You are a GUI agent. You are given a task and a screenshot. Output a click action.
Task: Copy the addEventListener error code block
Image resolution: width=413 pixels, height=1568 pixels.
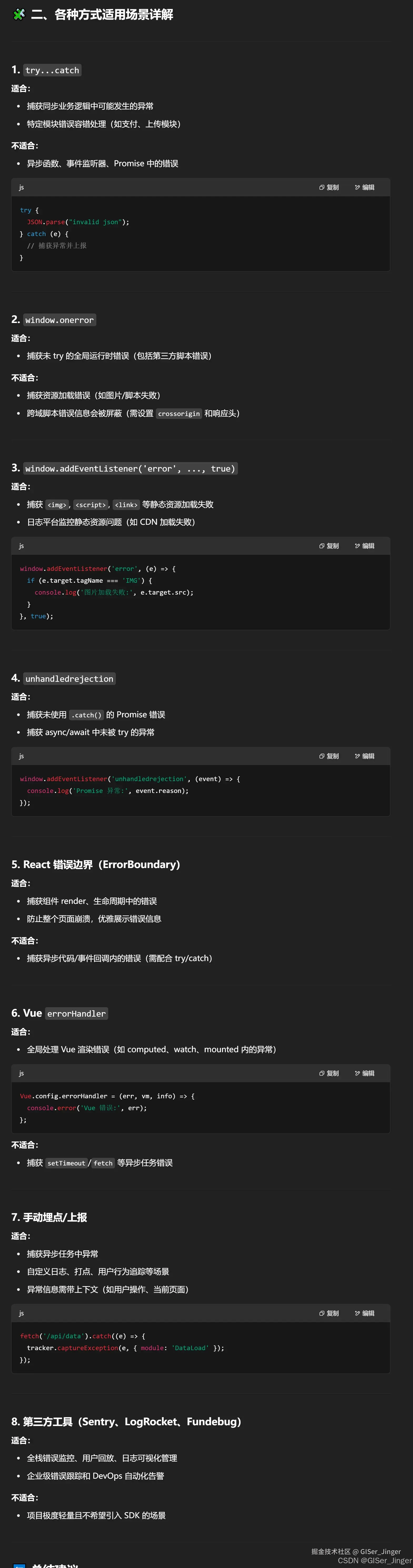[329, 546]
